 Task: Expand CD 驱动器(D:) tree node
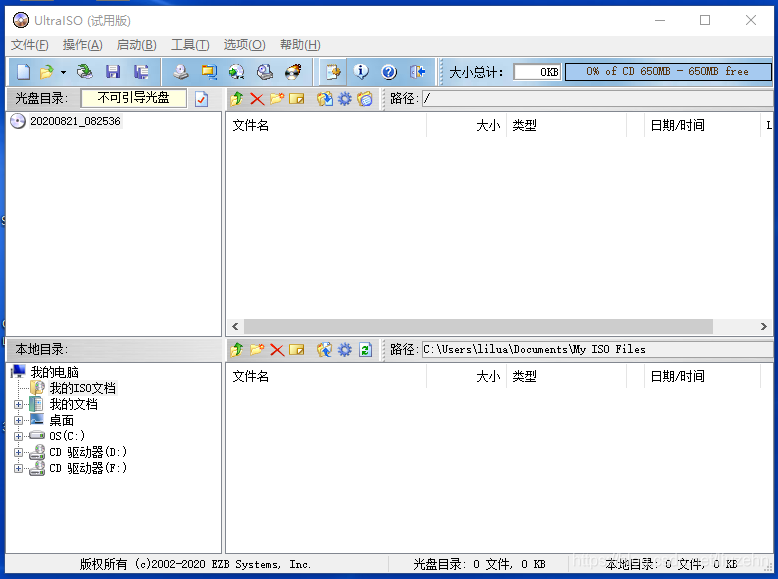pyautogui.click(x=18, y=453)
